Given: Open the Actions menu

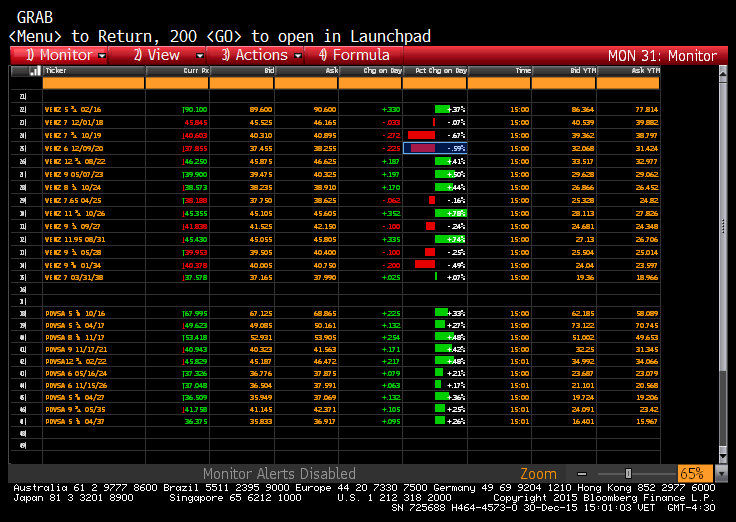Looking at the screenshot, I should coord(255,55).
